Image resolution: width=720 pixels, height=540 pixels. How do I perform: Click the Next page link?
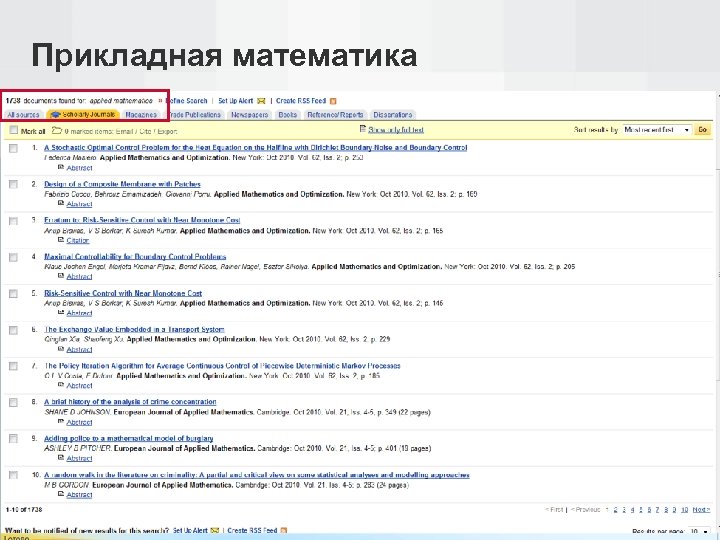(x=701, y=510)
